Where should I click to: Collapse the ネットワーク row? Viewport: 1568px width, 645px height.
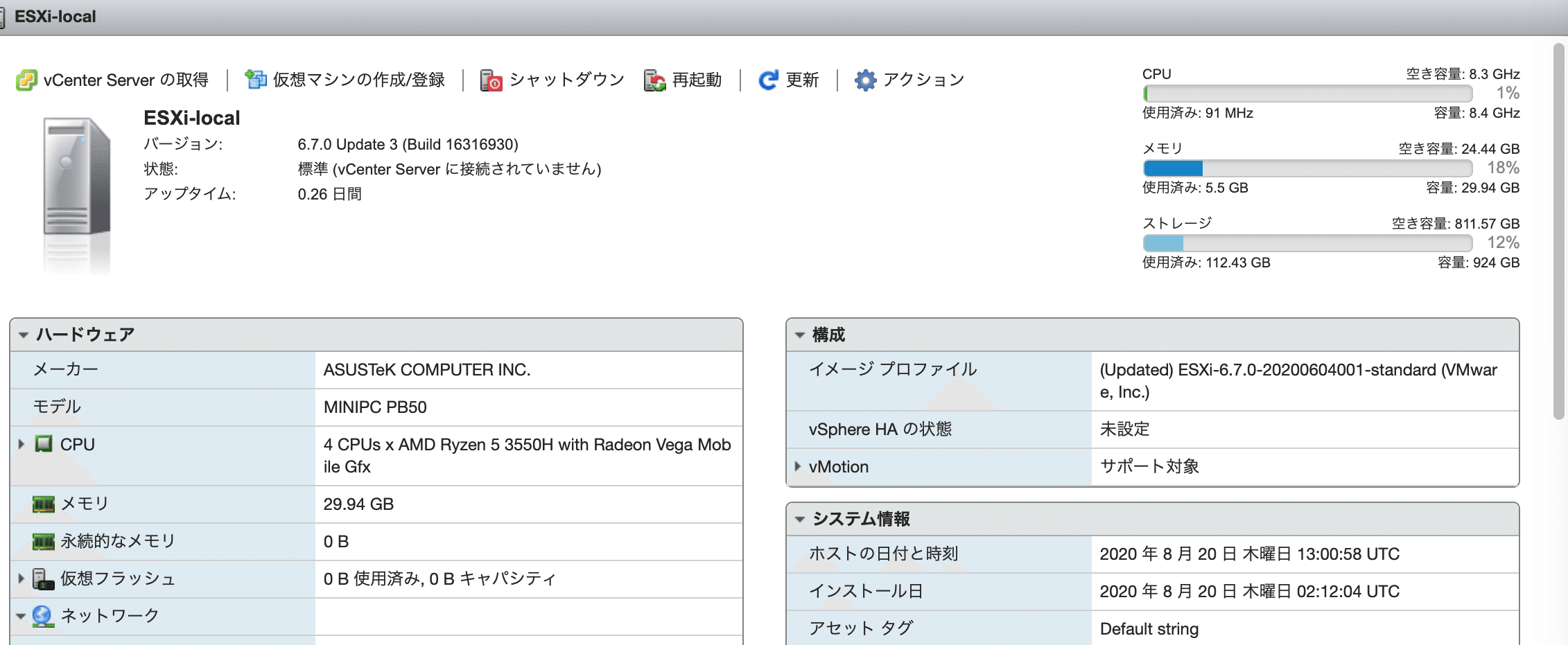tap(21, 616)
